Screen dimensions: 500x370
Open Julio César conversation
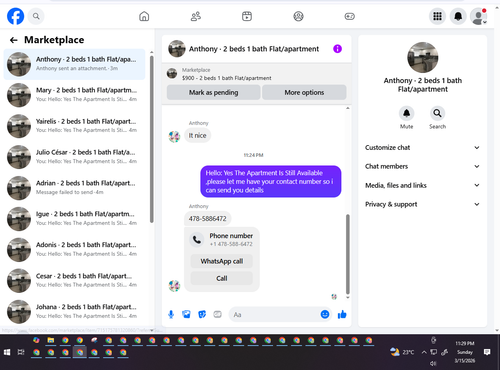(x=74, y=157)
